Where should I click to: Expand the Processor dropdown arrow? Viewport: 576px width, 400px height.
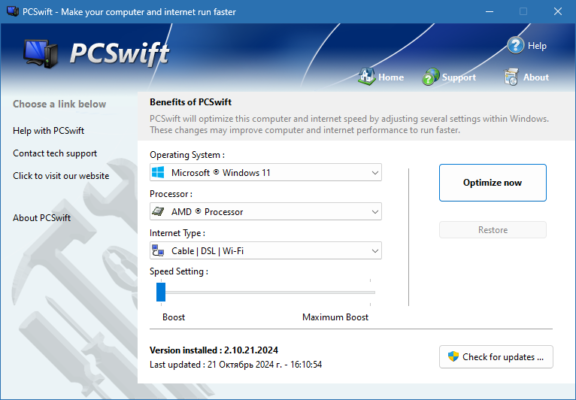pos(375,212)
